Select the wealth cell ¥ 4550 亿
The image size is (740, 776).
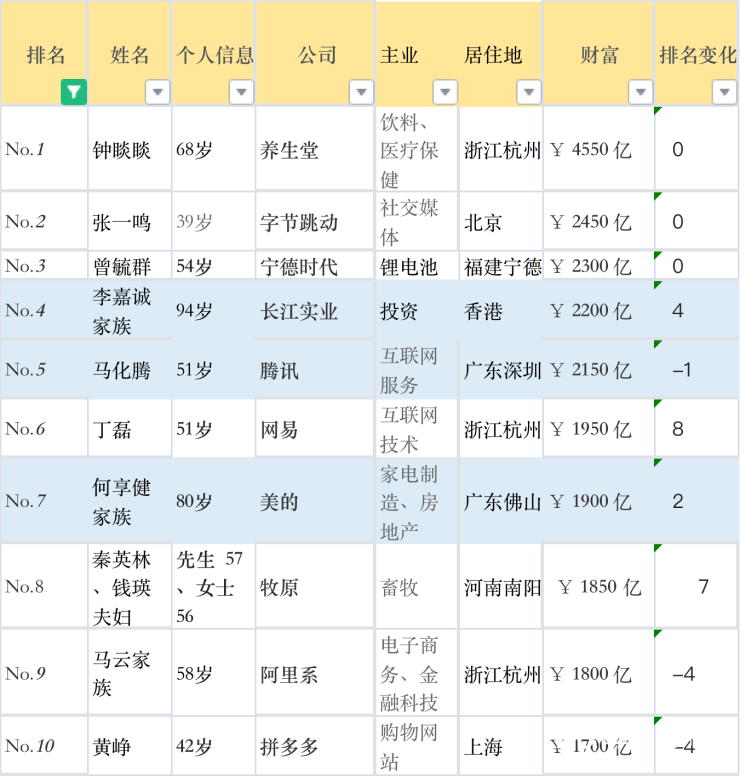[599, 148]
